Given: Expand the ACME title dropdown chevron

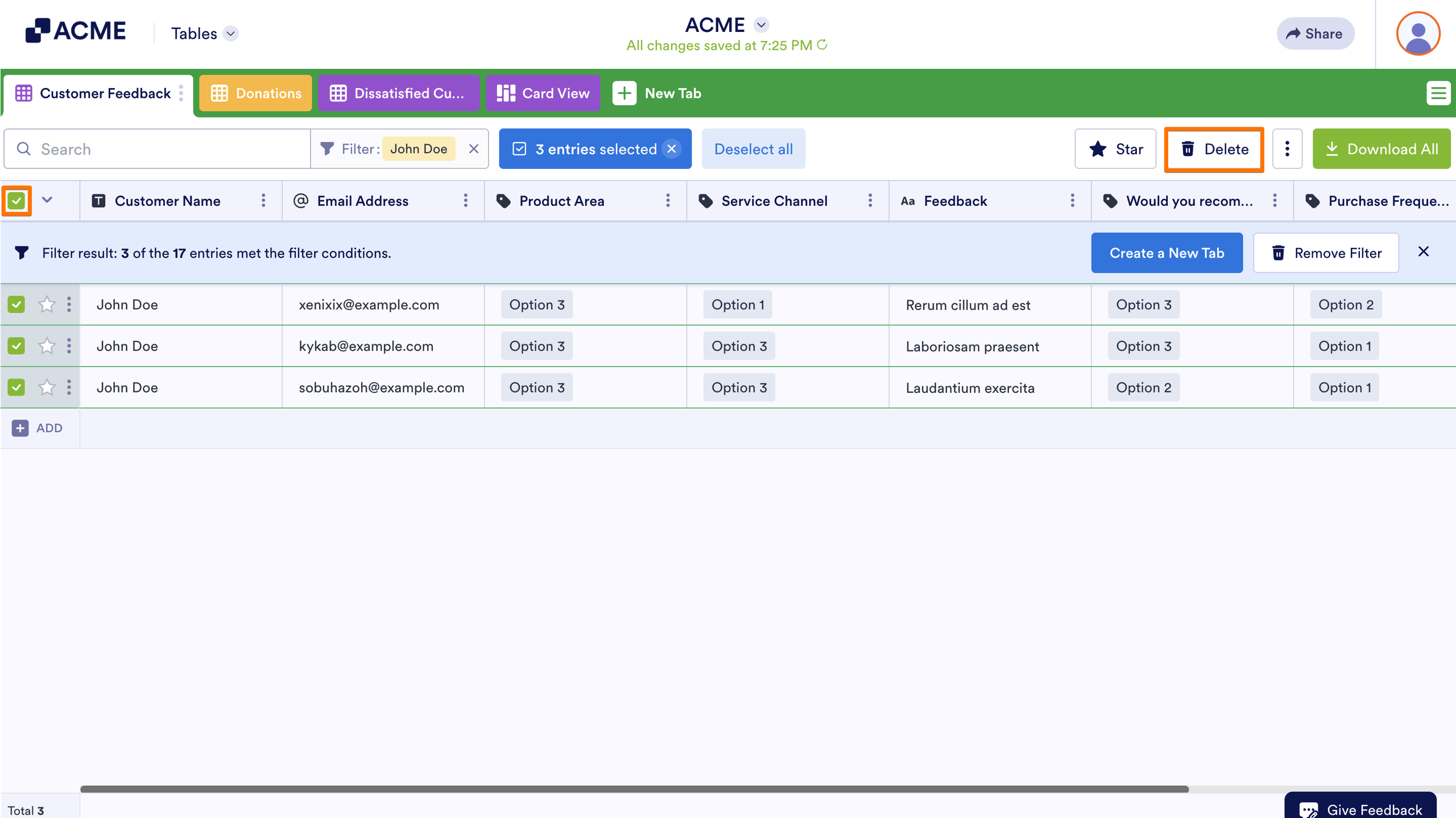Looking at the screenshot, I should [762, 25].
